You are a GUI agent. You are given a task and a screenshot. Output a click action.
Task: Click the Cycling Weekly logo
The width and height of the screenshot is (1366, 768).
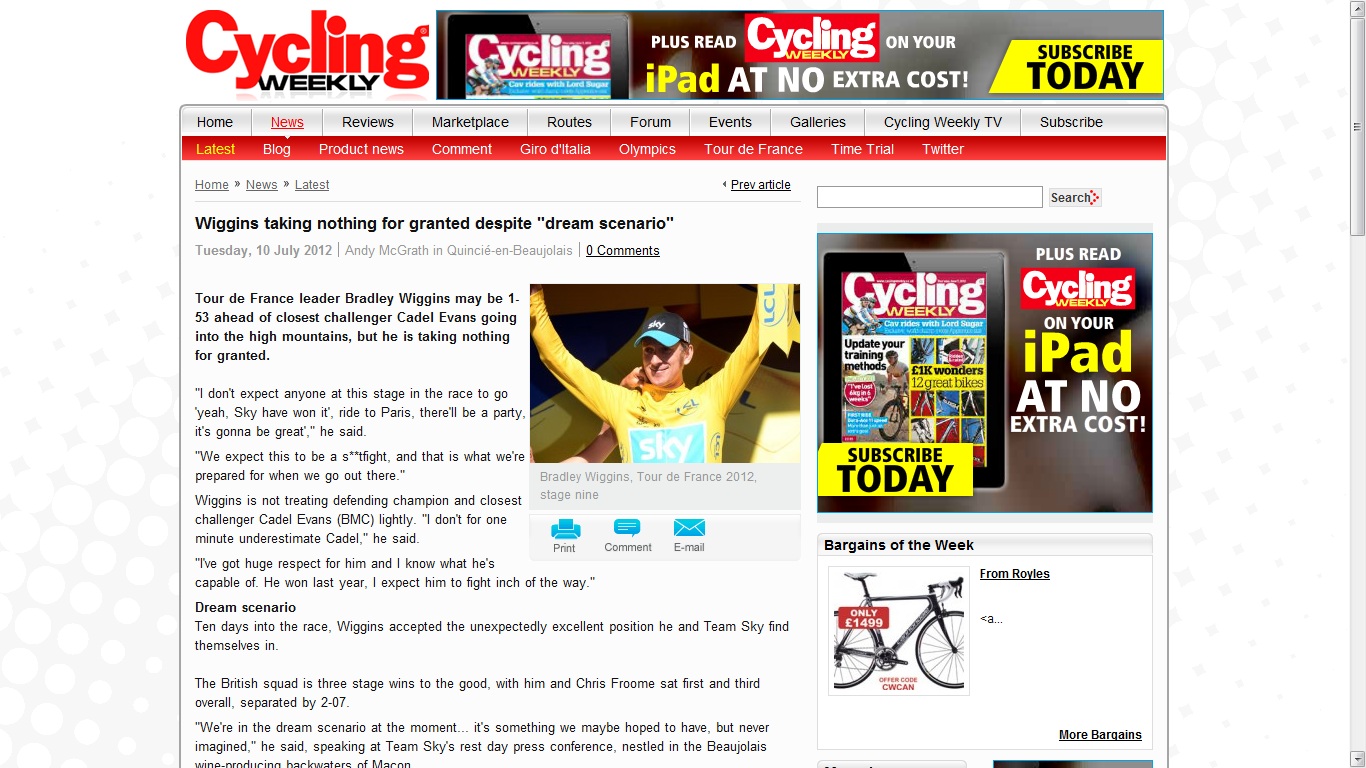307,53
